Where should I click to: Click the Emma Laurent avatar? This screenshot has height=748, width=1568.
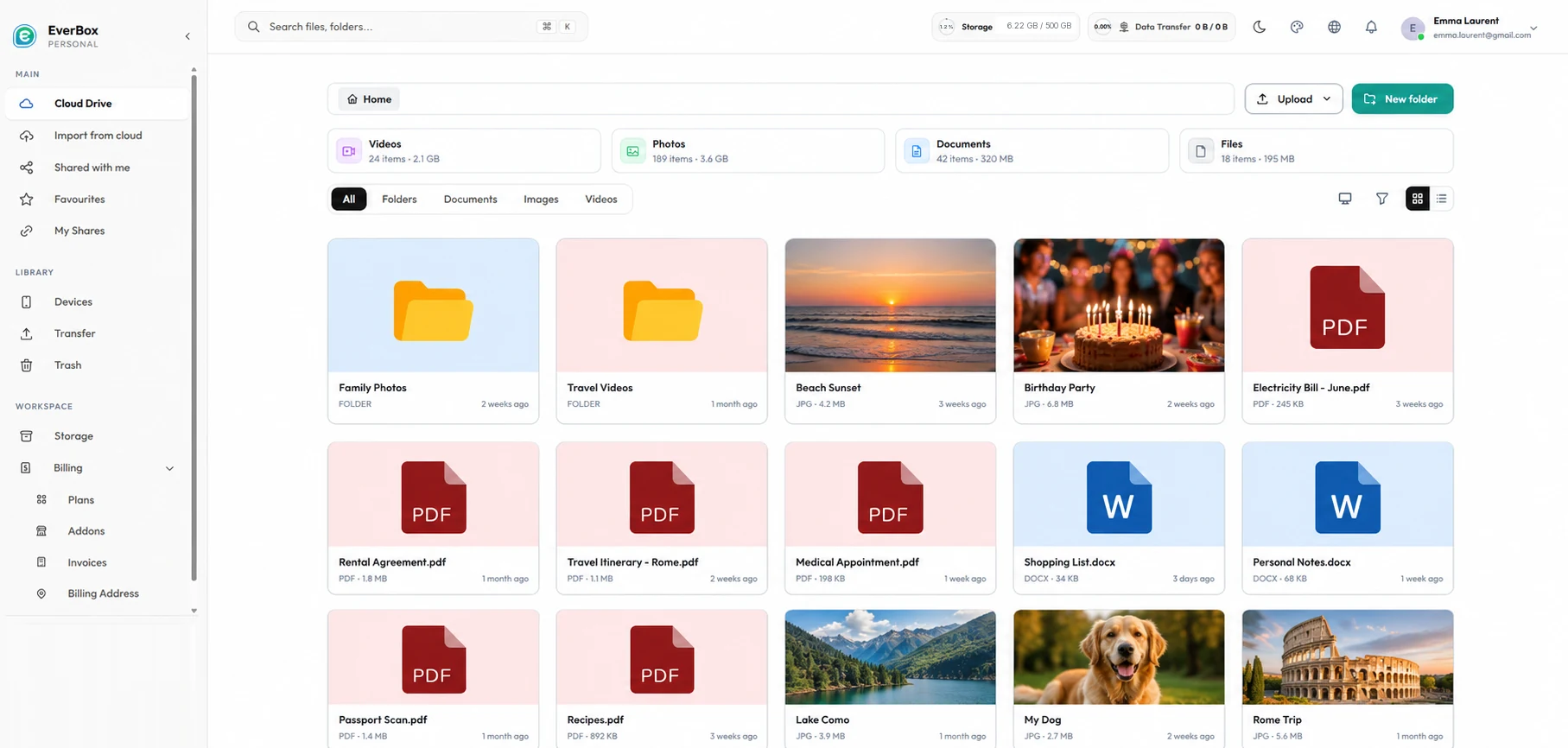point(1412,29)
